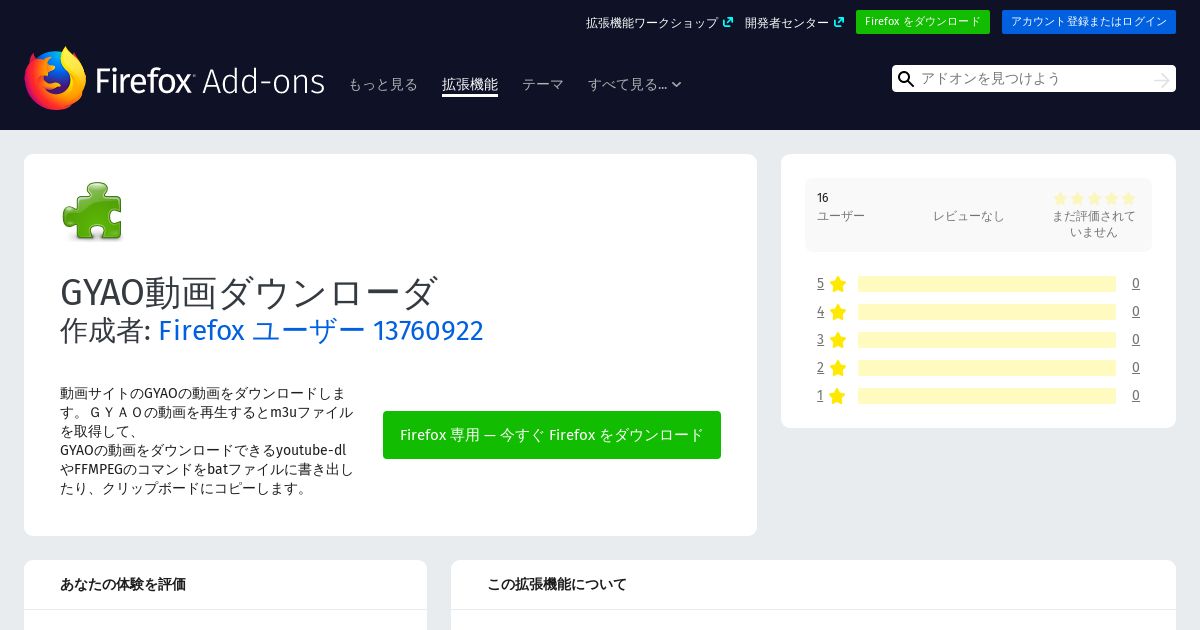Click the Firefox をダウンロード header button
Viewport: 1200px width, 630px height.
tap(923, 22)
